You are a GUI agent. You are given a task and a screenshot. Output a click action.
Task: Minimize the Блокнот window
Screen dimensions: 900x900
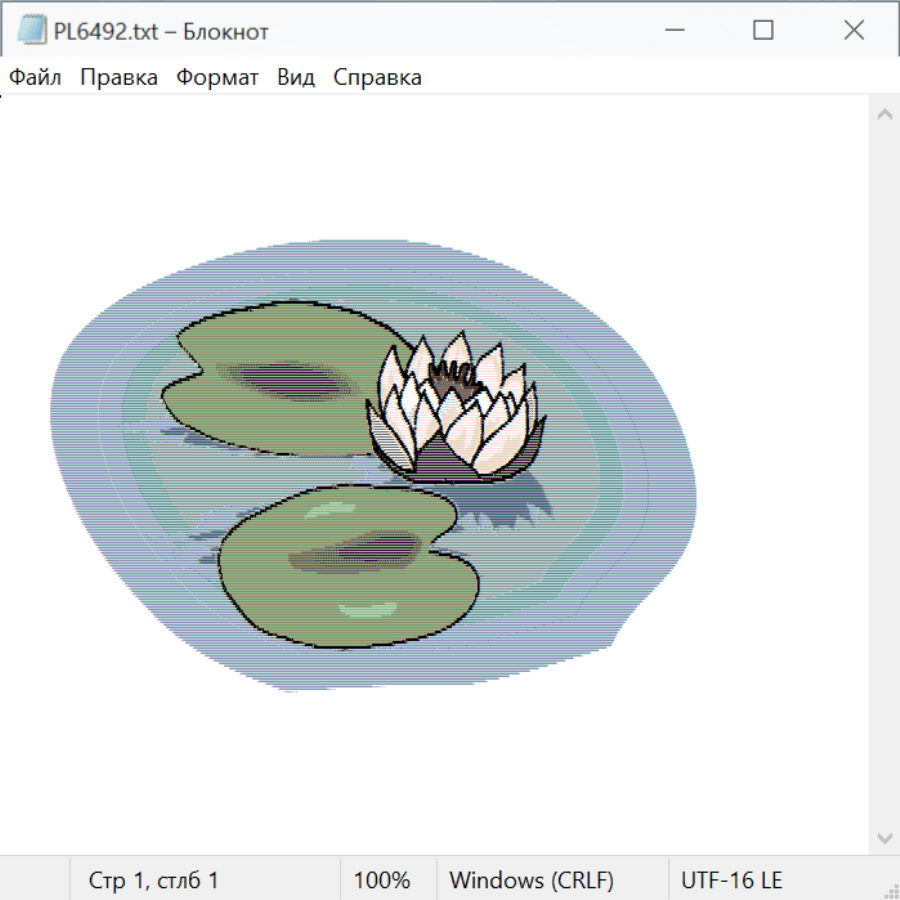[674, 31]
